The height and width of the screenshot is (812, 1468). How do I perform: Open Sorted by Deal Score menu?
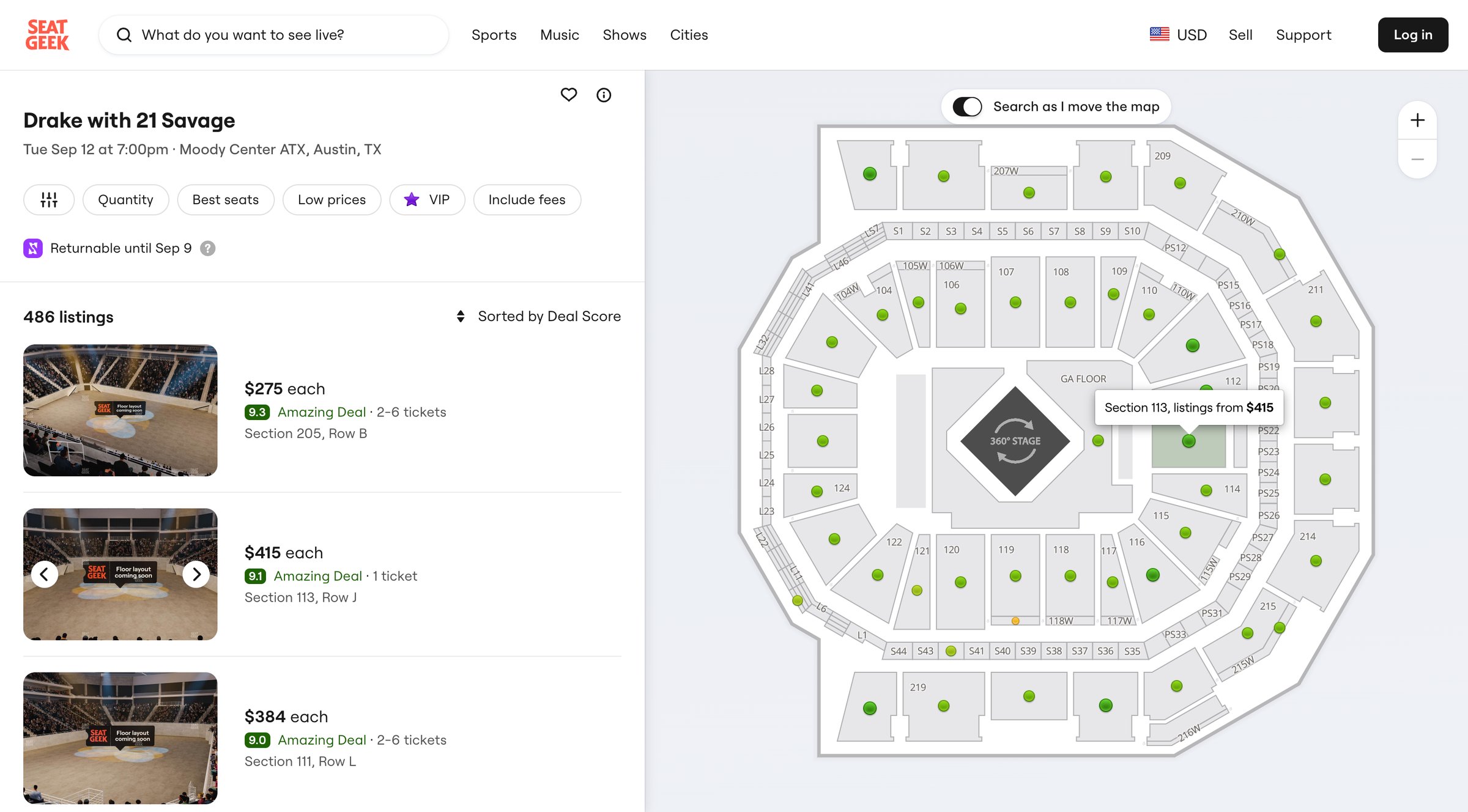(538, 316)
